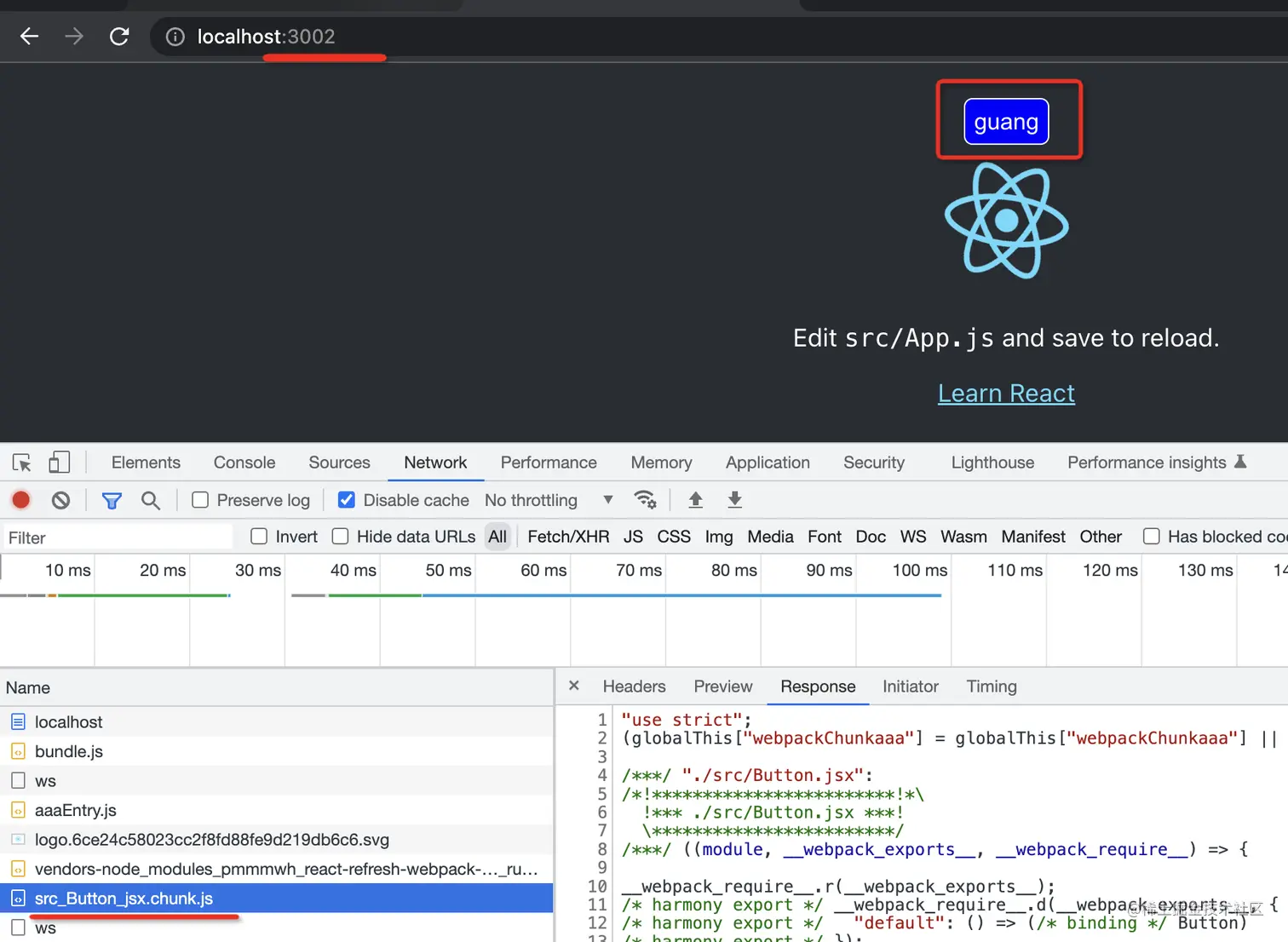The height and width of the screenshot is (942, 1288).
Task: Select the logo.6ce24c58023cc2f8fd88fe9d219db6c6.svg request
Action: 277,840
